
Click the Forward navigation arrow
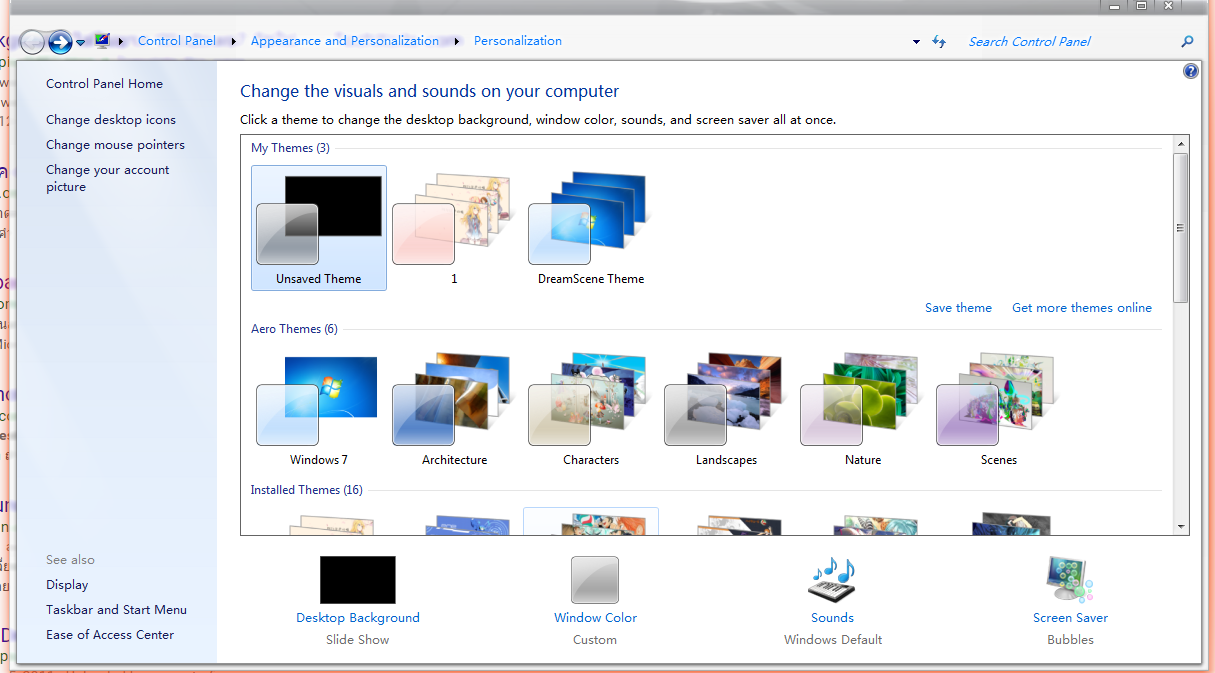click(x=60, y=42)
